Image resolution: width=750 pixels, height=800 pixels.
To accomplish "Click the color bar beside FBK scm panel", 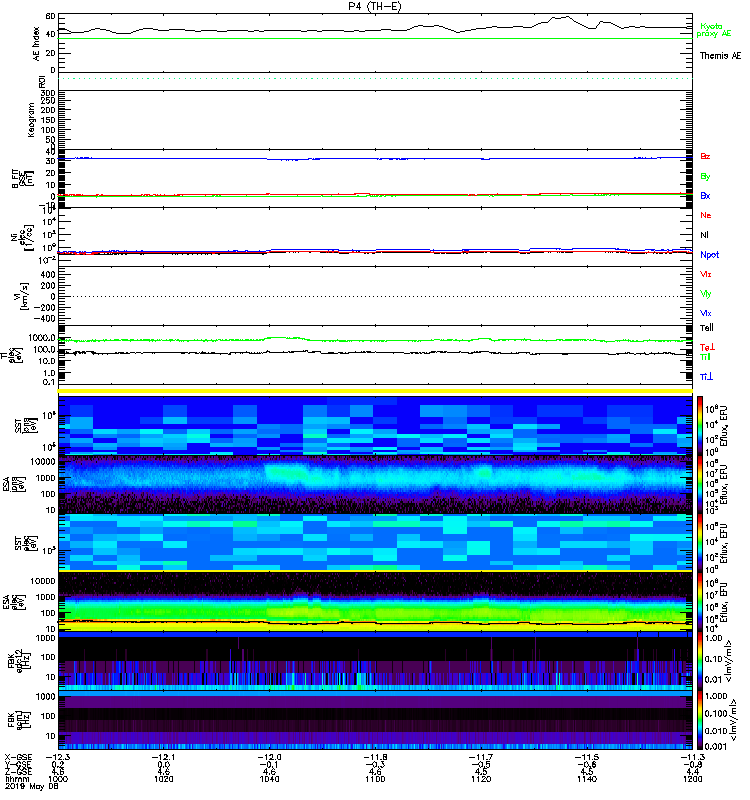I will click(x=700, y=720).
